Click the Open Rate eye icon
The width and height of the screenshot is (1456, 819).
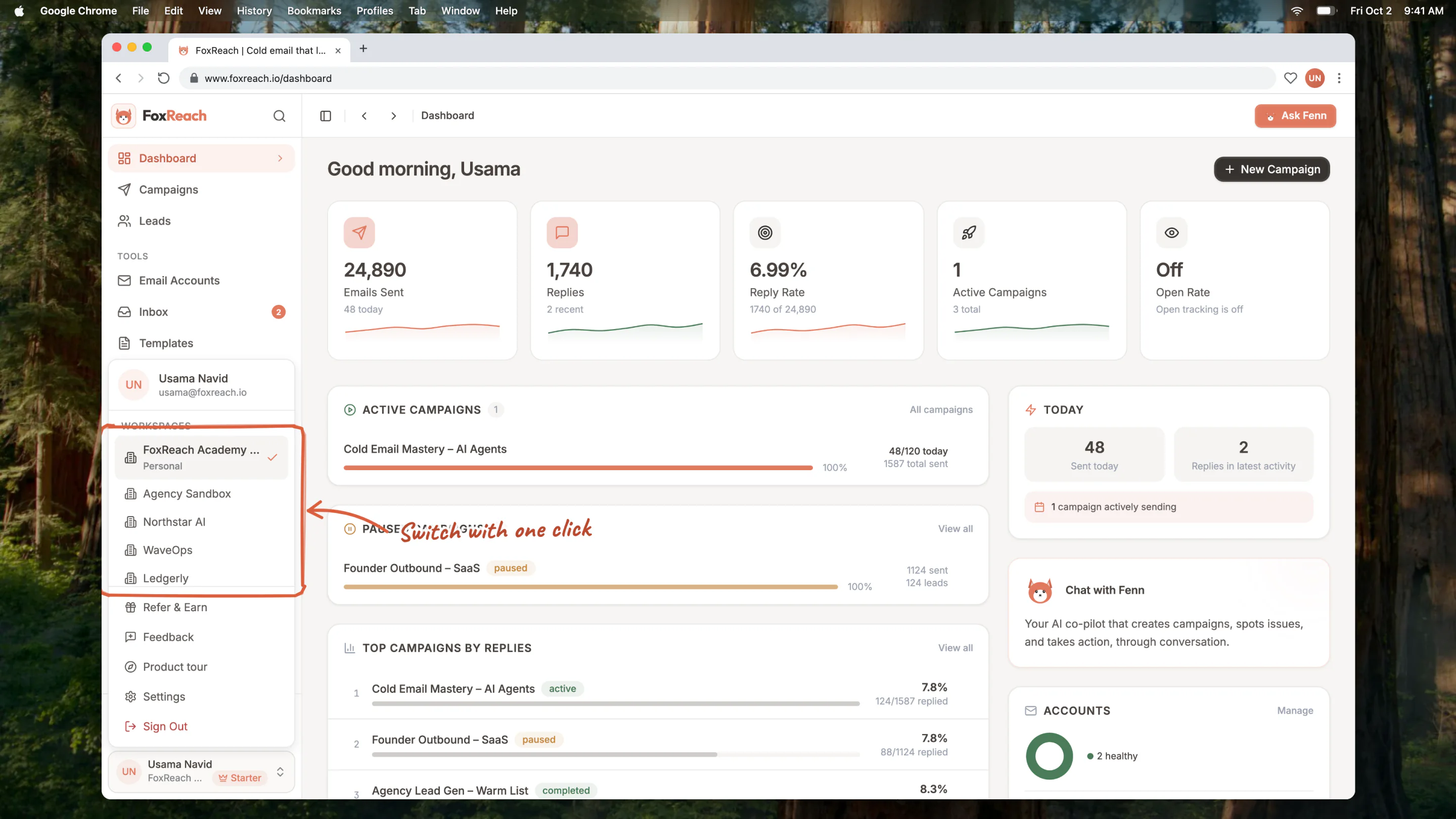(1171, 233)
